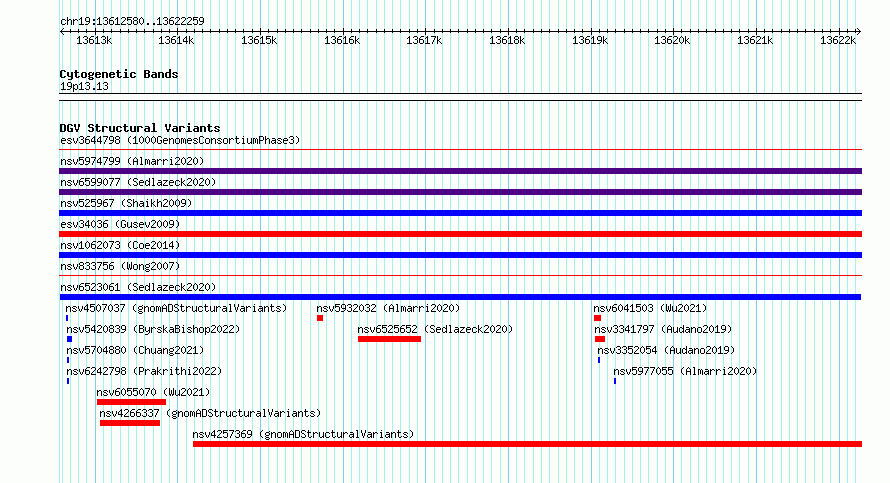Click the DGV Structural Variants track title

click(140, 128)
